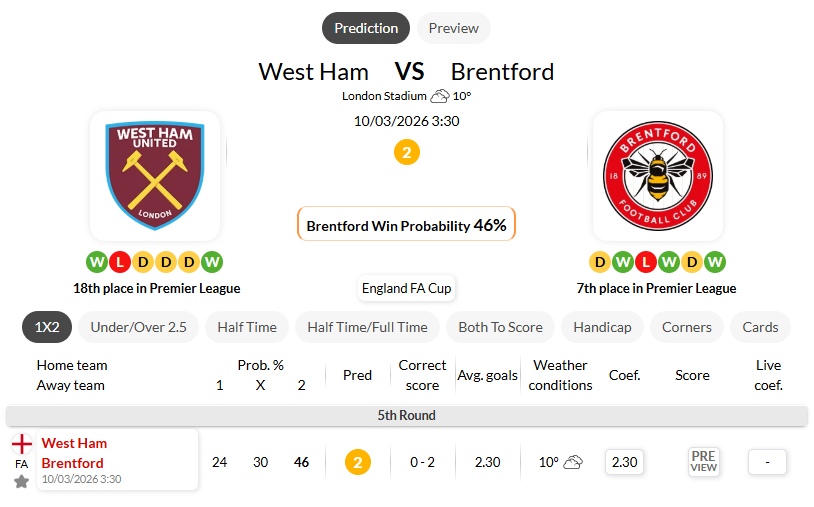Show the Both To Score predictions
This screenshot has width=814, height=507.
(500, 327)
